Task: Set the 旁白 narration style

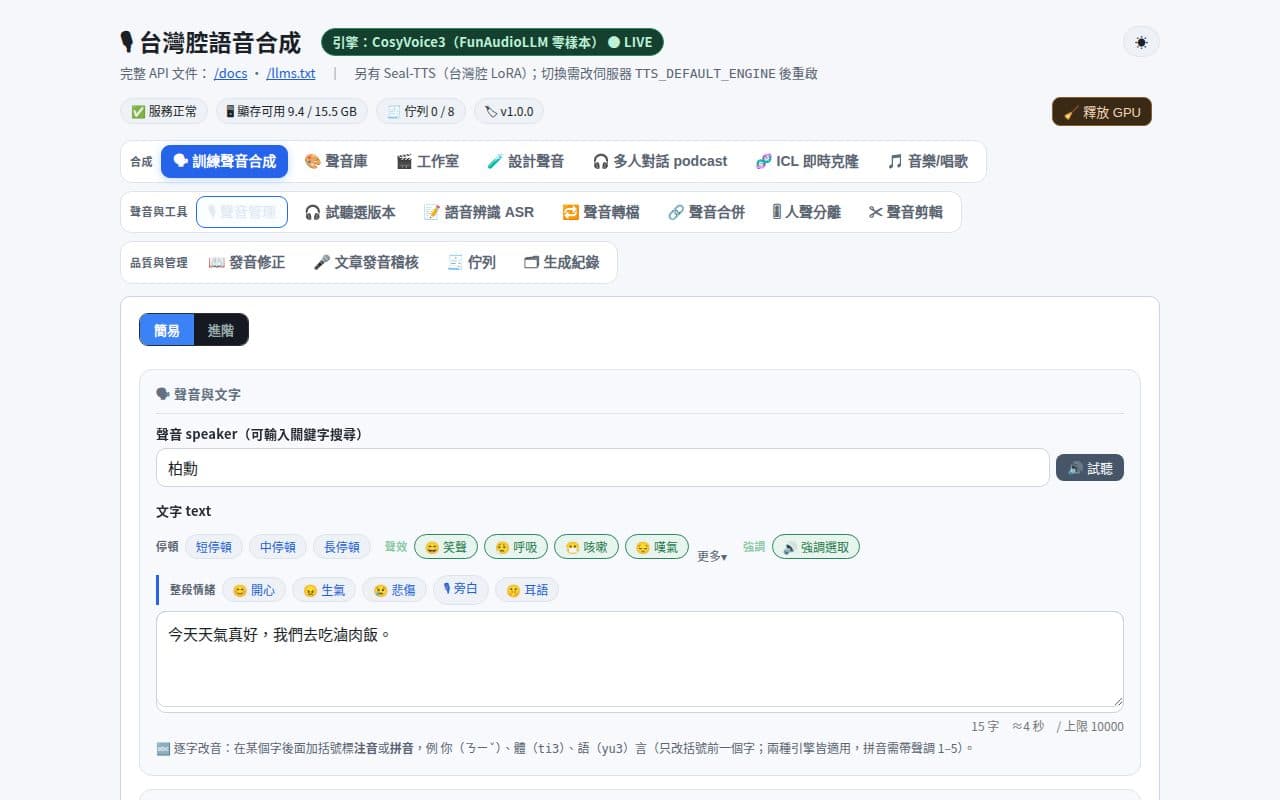Action: tap(461, 590)
